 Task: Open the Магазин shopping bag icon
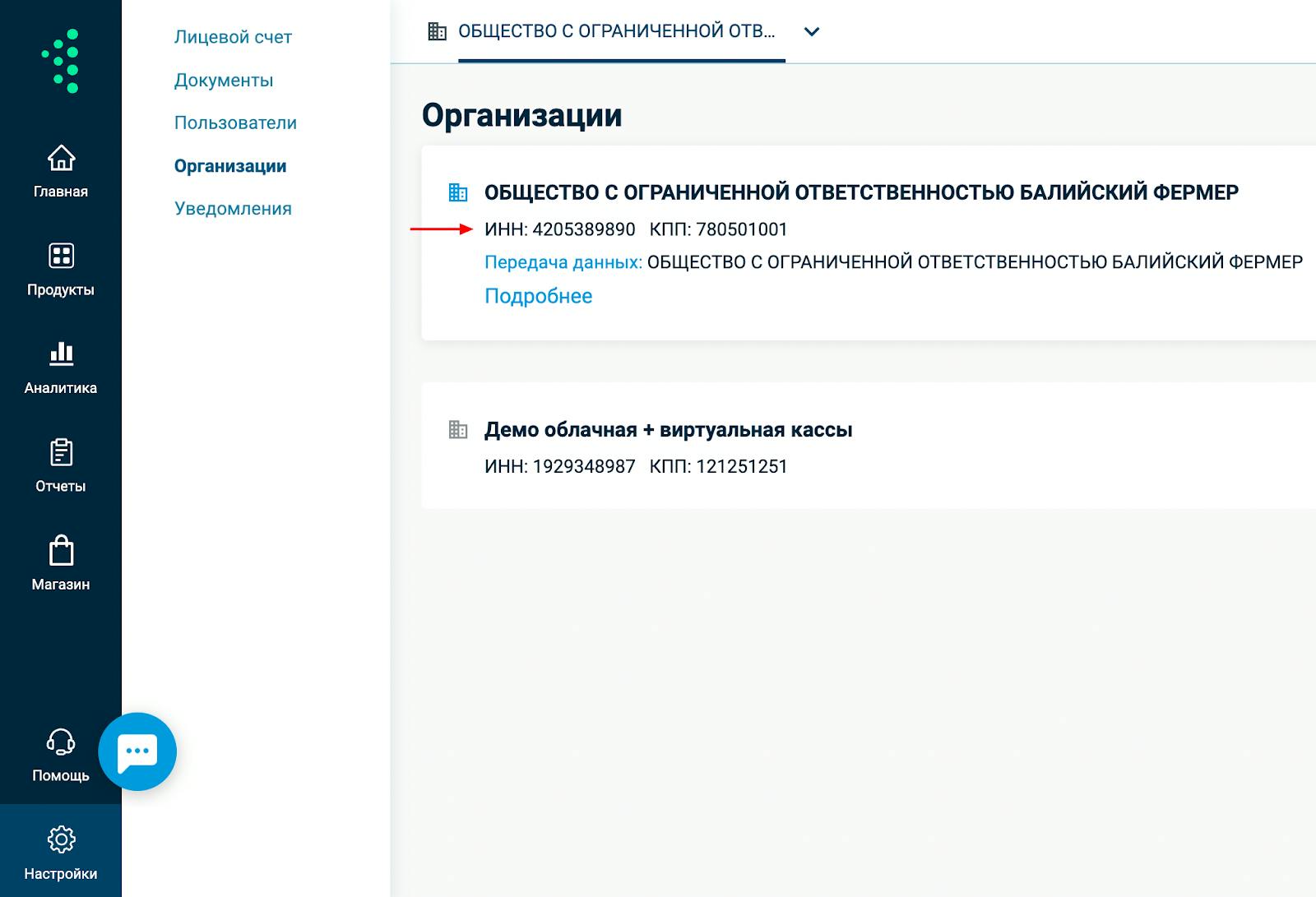[61, 550]
